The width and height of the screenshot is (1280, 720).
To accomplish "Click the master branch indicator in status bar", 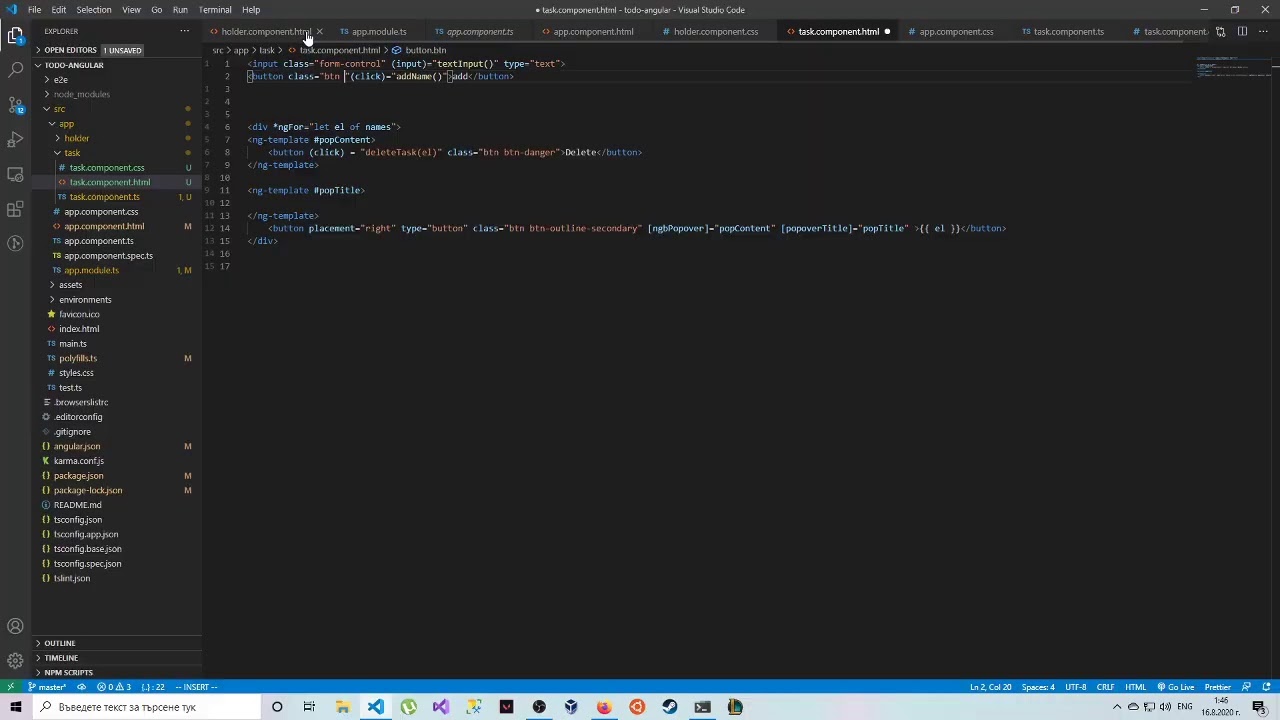I will coord(47,687).
